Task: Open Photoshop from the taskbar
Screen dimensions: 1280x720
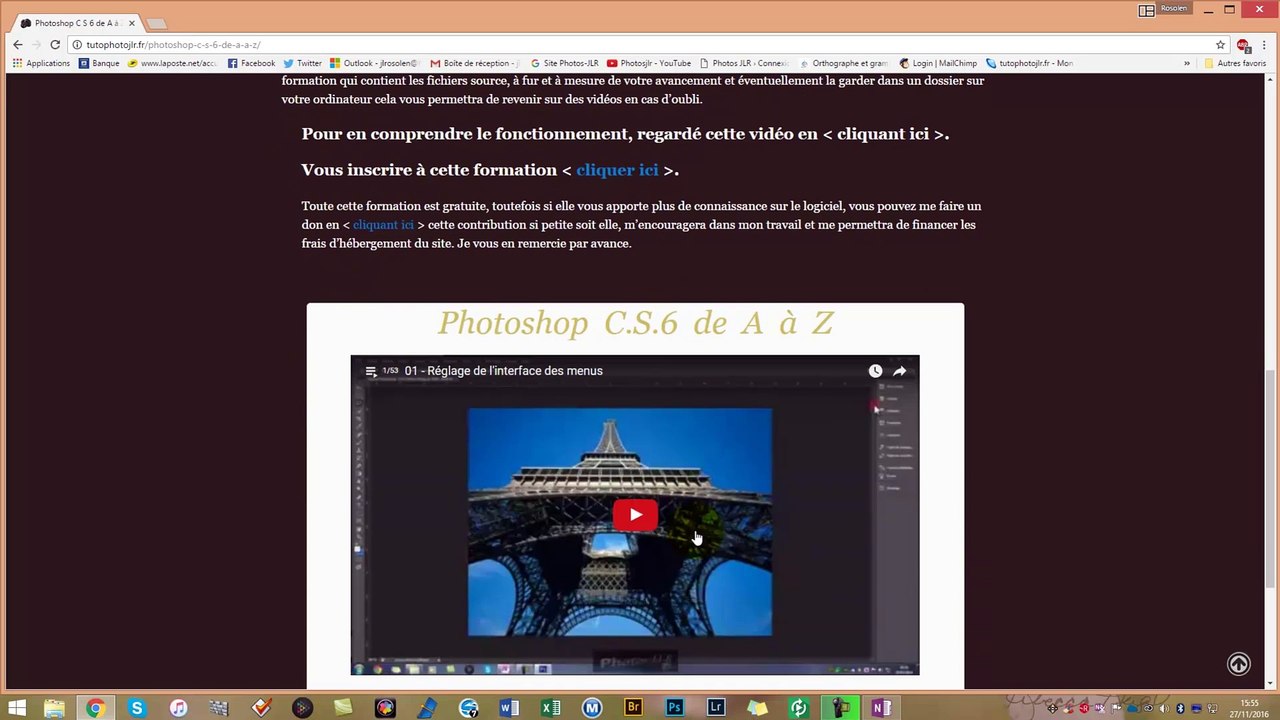Action: pyautogui.click(x=674, y=708)
